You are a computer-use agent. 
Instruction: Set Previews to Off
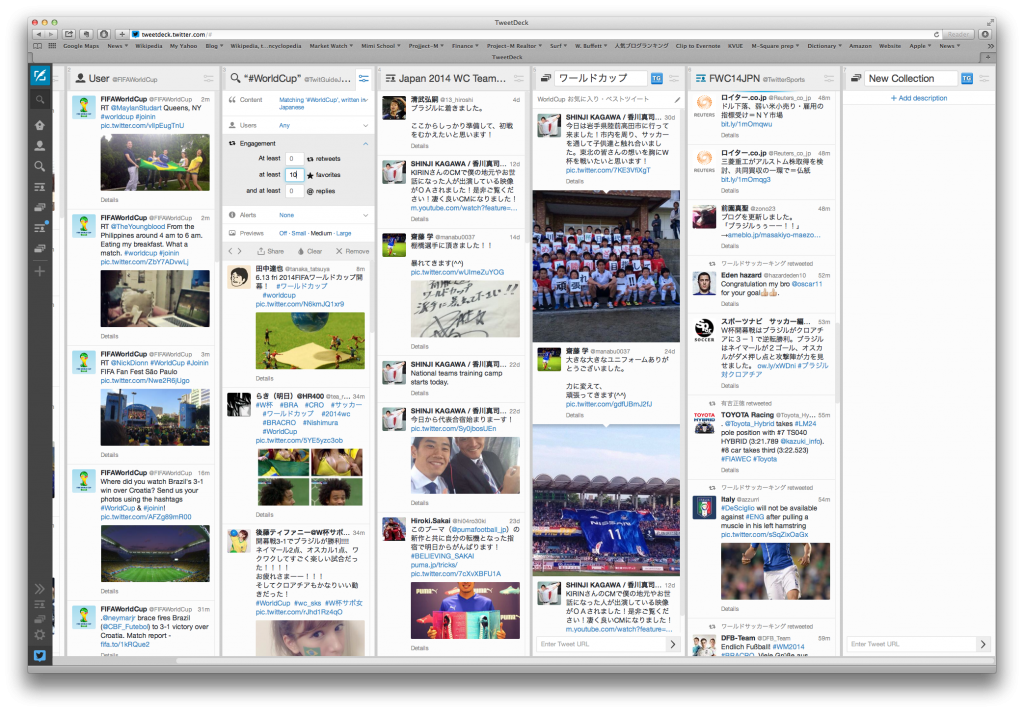pos(283,233)
